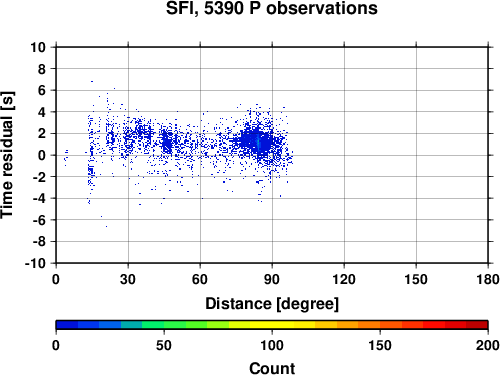Image resolution: width=500 pixels, height=375 pixels.
Task: Click x-axis tick label 30
Action: [x=128, y=279]
